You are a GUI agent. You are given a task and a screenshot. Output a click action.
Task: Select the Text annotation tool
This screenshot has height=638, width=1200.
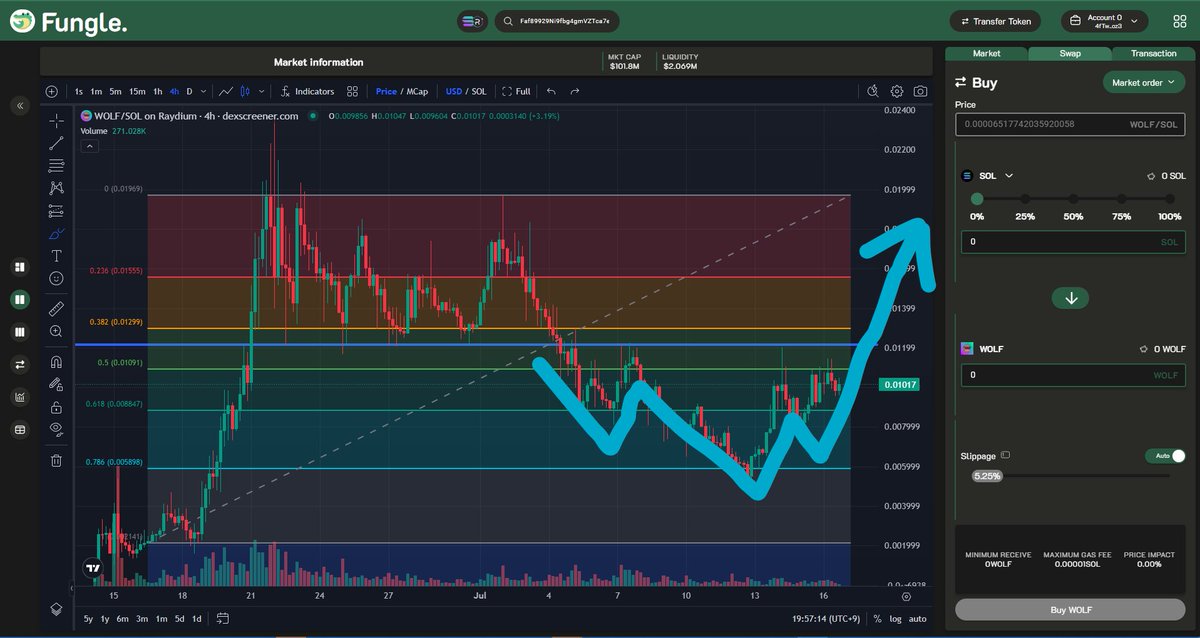point(56,256)
